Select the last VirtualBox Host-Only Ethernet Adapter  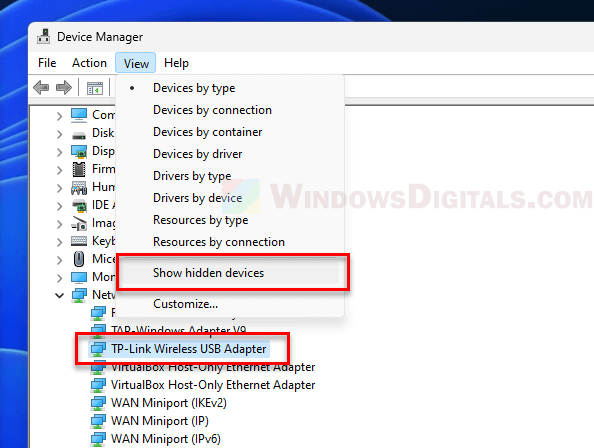click(x=213, y=385)
